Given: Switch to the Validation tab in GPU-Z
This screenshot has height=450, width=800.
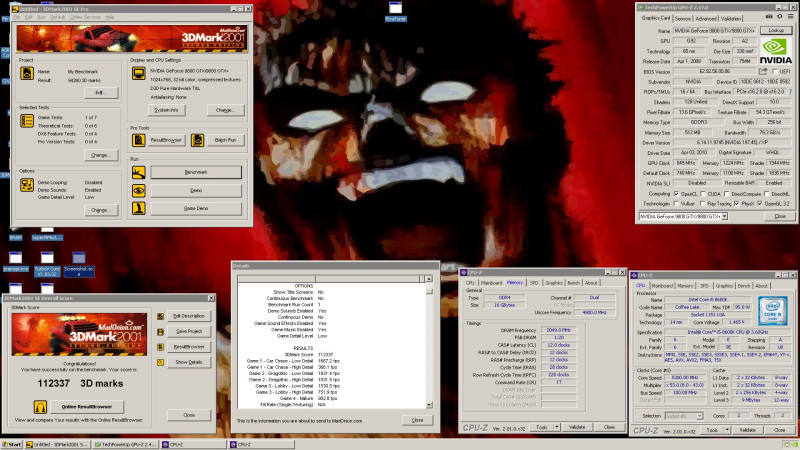Looking at the screenshot, I should click(731, 18).
